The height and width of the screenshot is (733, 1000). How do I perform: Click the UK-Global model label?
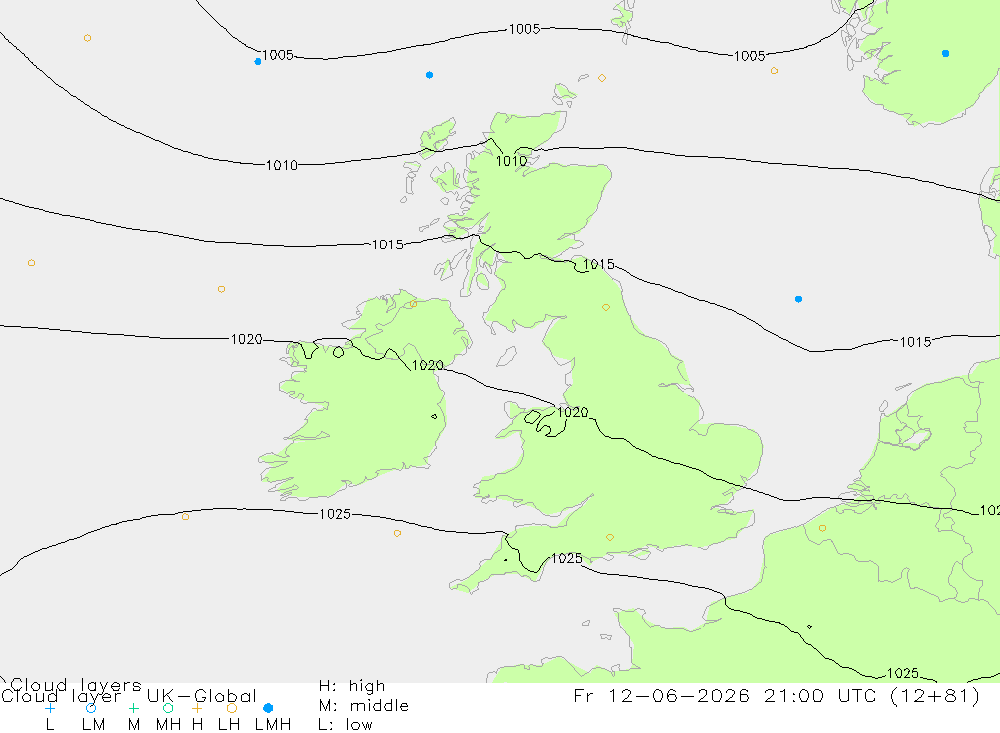[202, 696]
